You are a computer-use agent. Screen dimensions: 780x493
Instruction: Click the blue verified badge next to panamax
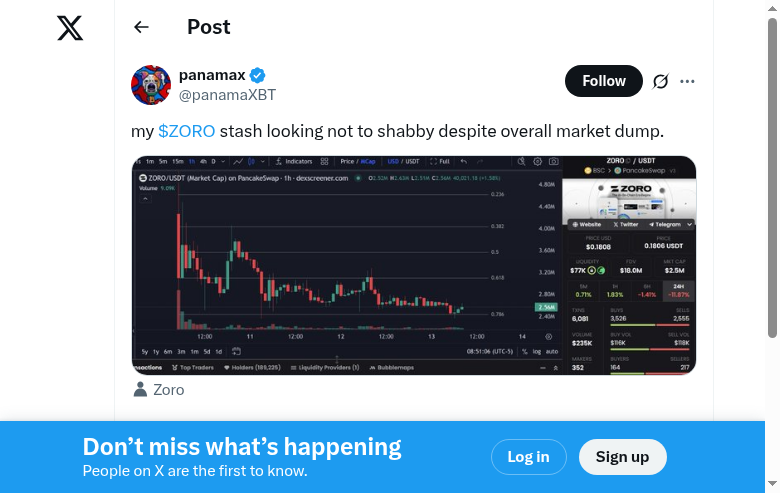[x=258, y=75]
